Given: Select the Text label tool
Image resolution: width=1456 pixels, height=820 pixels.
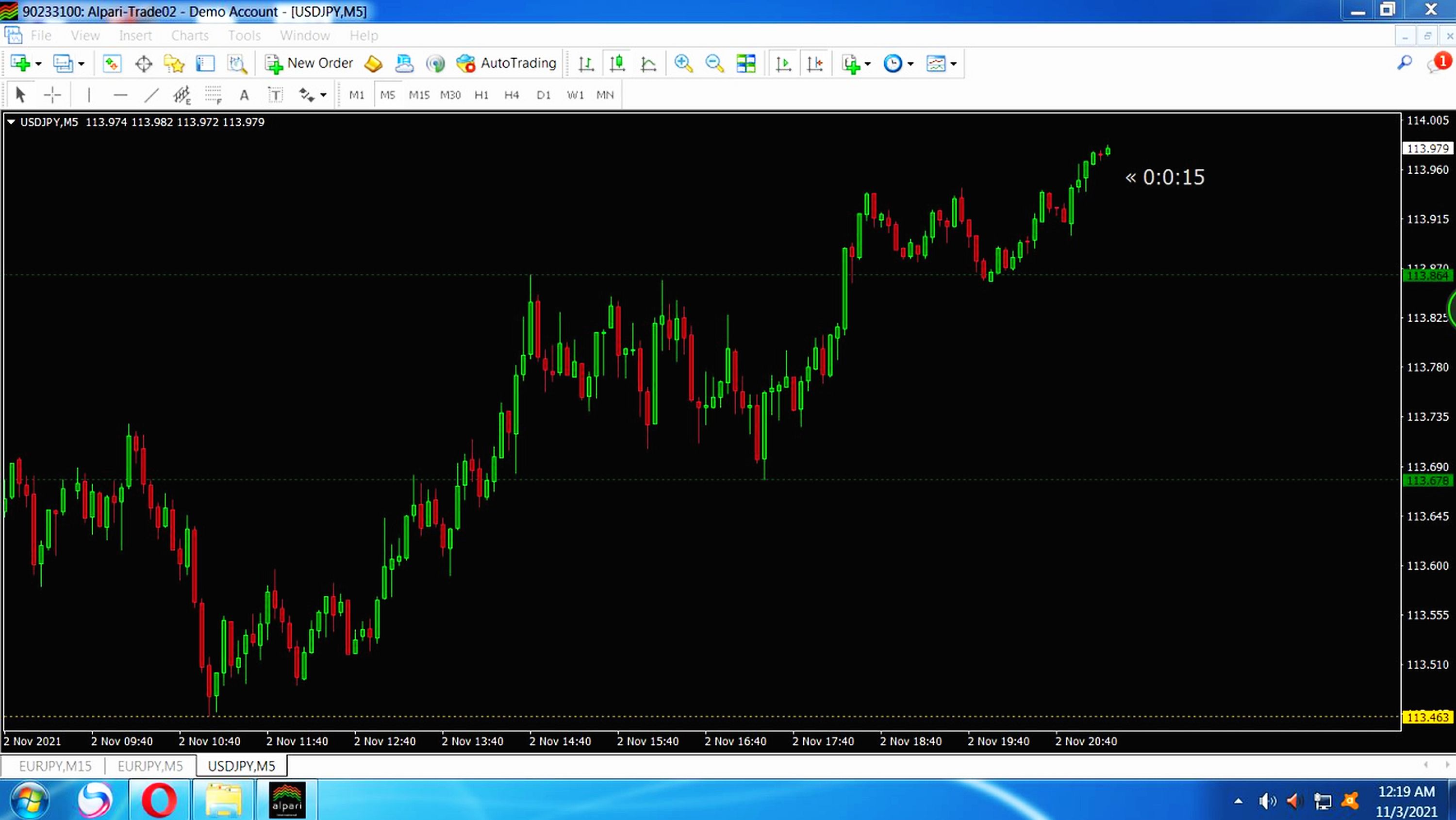Looking at the screenshot, I should coord(275,95).
